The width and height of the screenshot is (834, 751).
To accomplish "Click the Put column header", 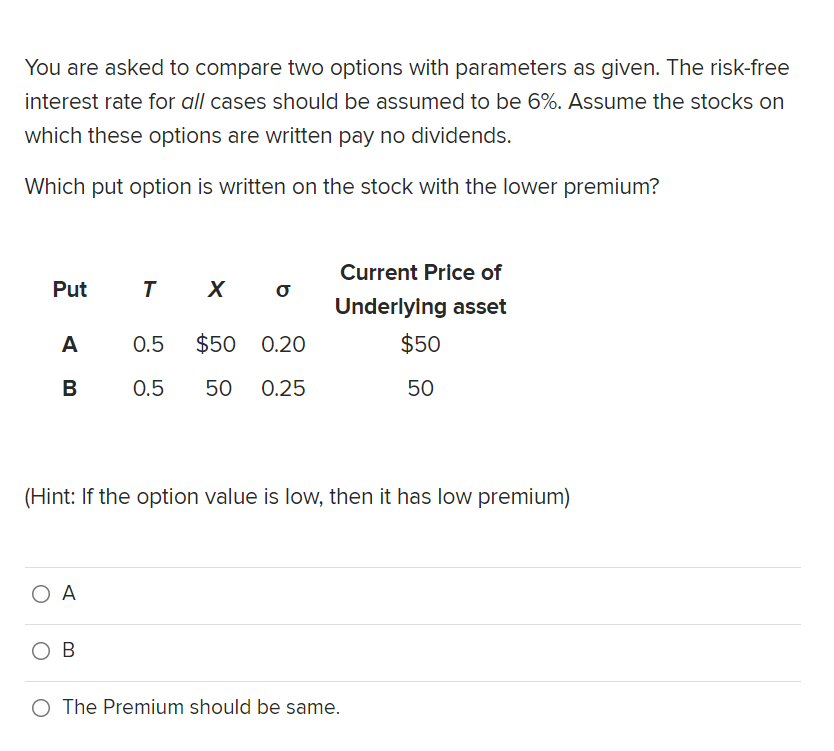I will point(69,289).
